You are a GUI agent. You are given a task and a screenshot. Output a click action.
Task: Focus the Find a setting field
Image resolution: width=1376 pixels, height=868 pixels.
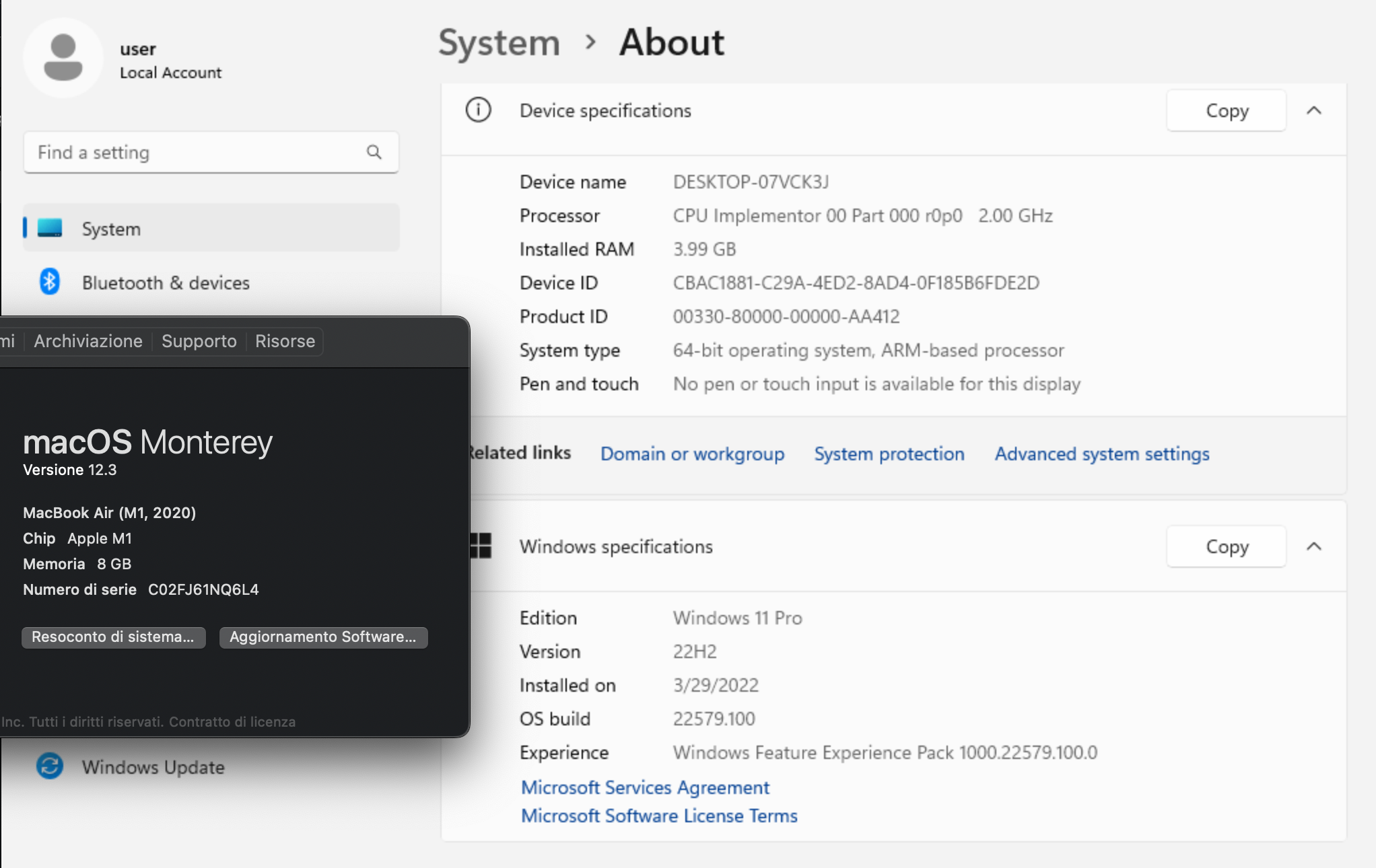[x=195, y=152]
